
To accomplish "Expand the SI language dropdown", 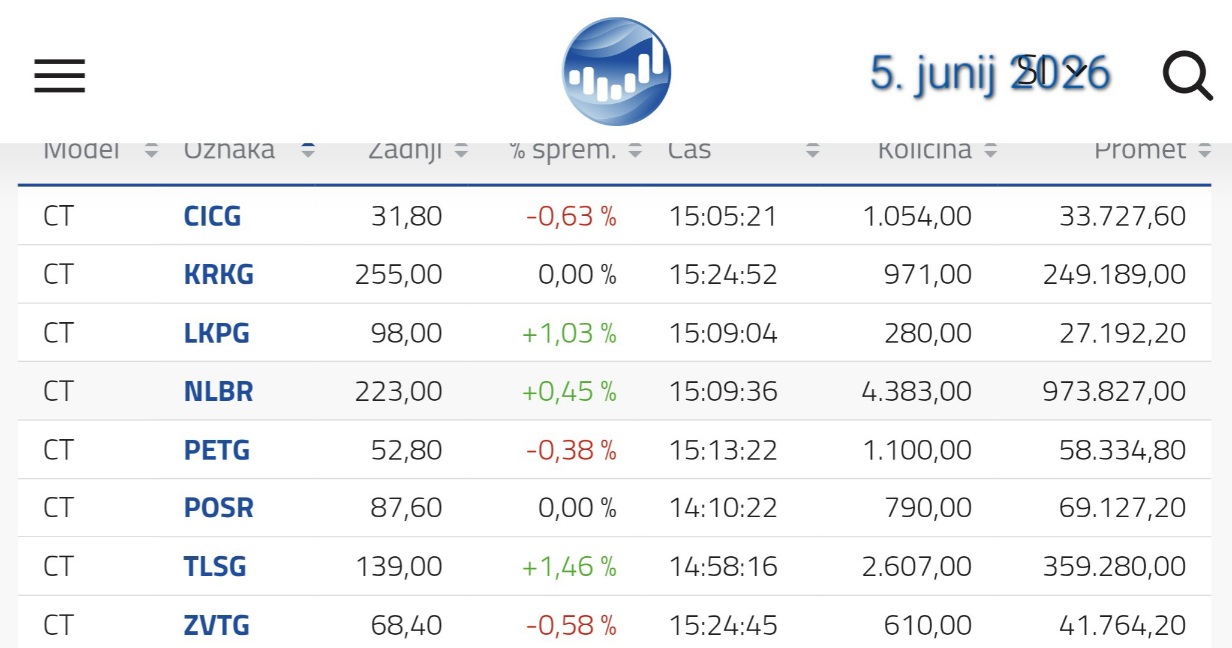I will 1053,73.
